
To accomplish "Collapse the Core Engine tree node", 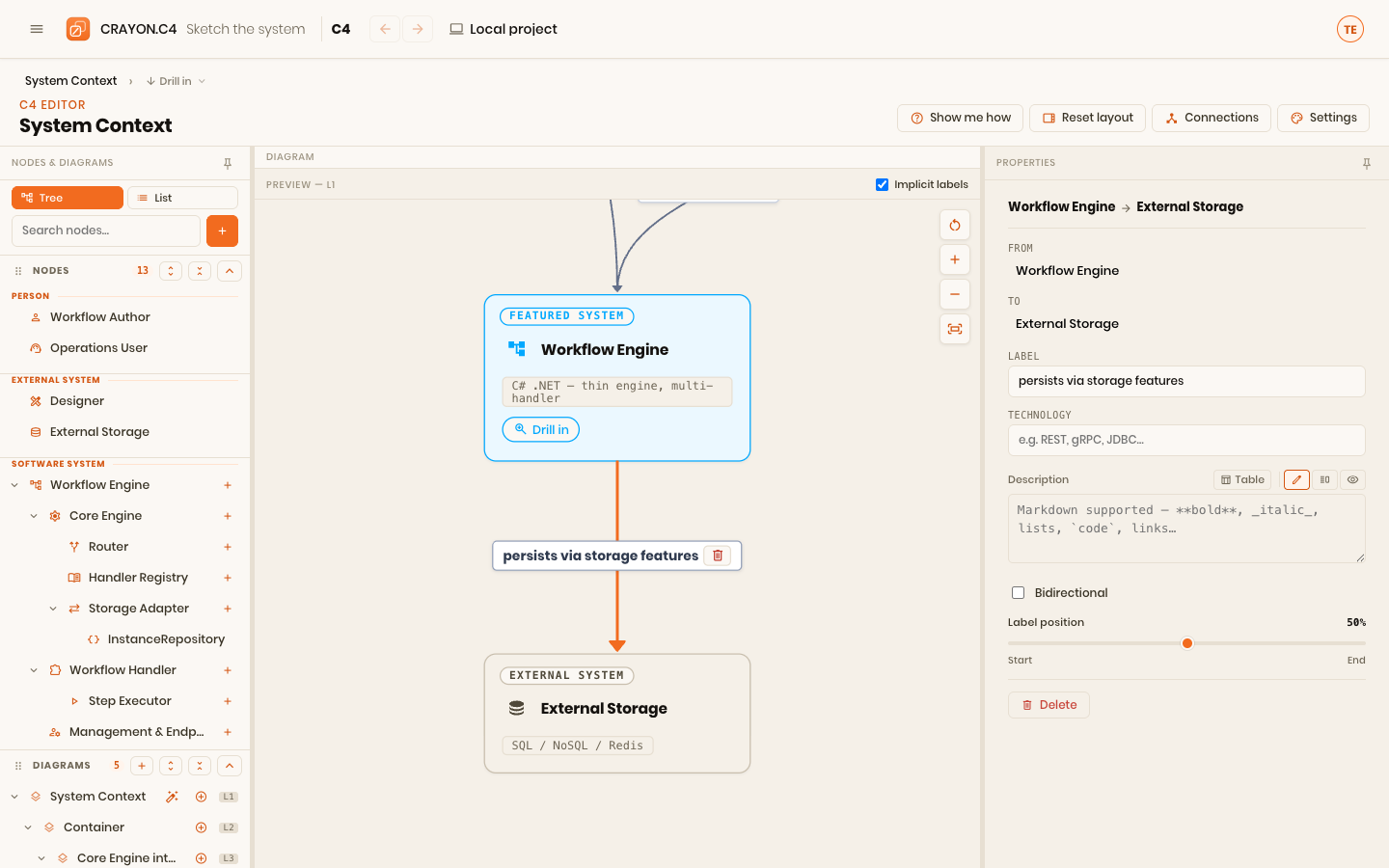I will [34, 516].
